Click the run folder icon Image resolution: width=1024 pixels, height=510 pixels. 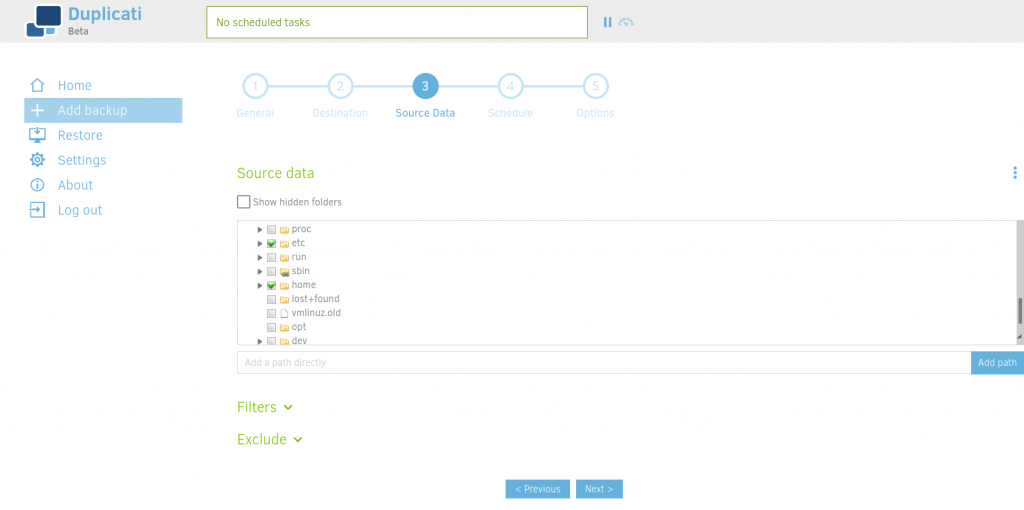click(284, 257)
